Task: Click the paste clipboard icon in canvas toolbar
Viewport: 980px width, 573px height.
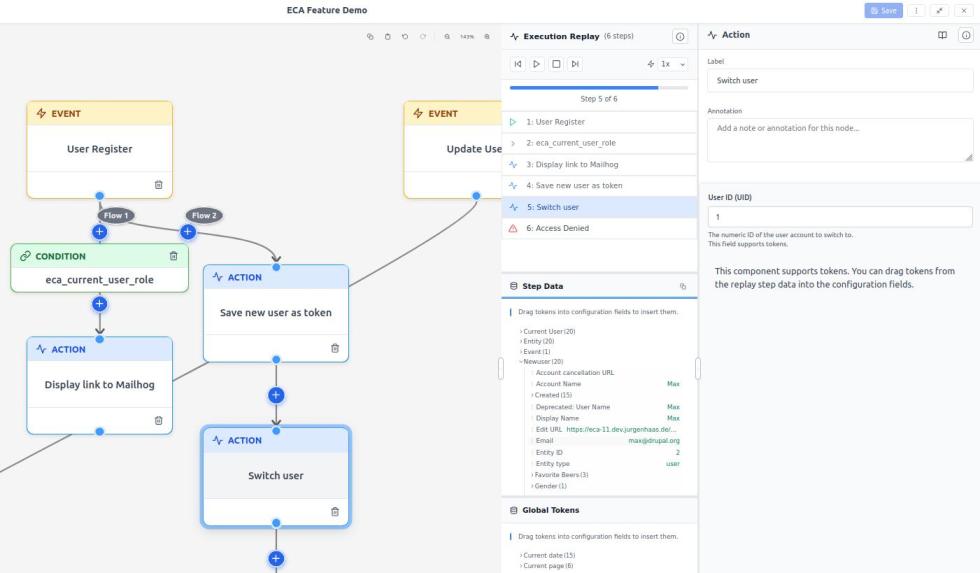Action: pos(388,37)
